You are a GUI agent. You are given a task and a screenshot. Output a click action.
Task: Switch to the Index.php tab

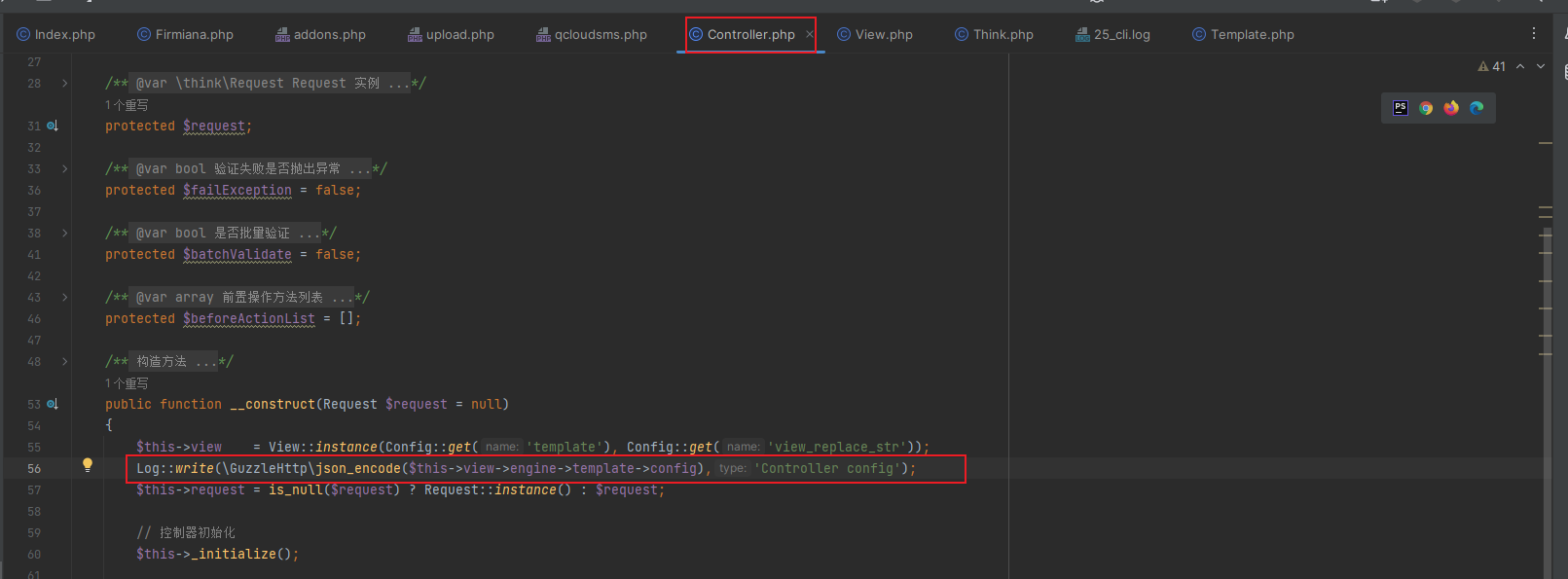click(55, 34)
